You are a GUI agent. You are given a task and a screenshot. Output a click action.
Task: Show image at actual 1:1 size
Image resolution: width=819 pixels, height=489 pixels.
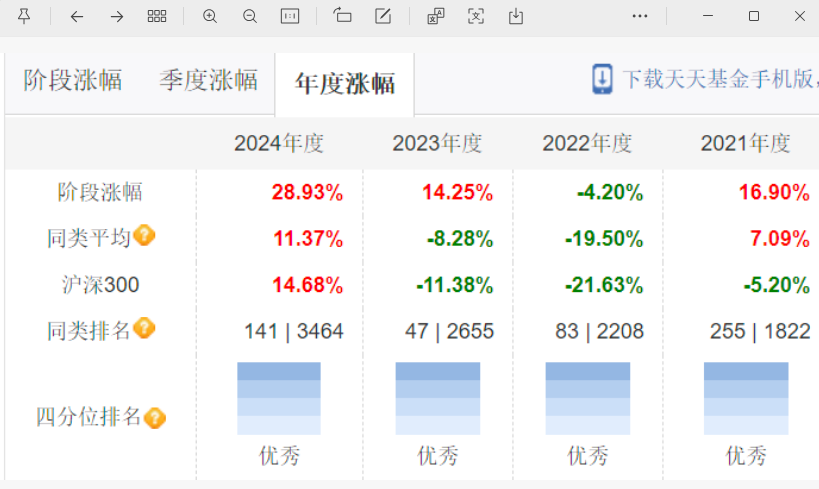click(290, 17)
